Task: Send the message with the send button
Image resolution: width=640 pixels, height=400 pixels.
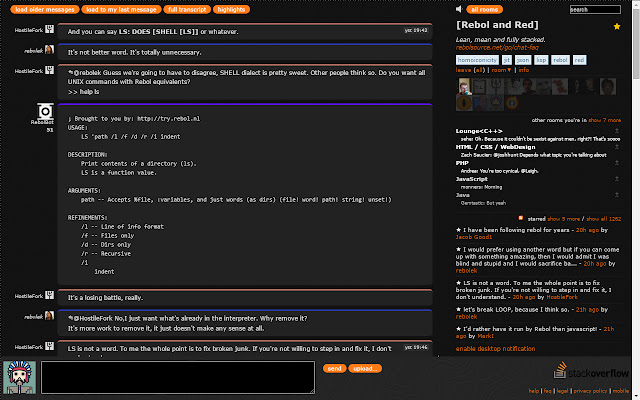Action: [x=334, y=369]
